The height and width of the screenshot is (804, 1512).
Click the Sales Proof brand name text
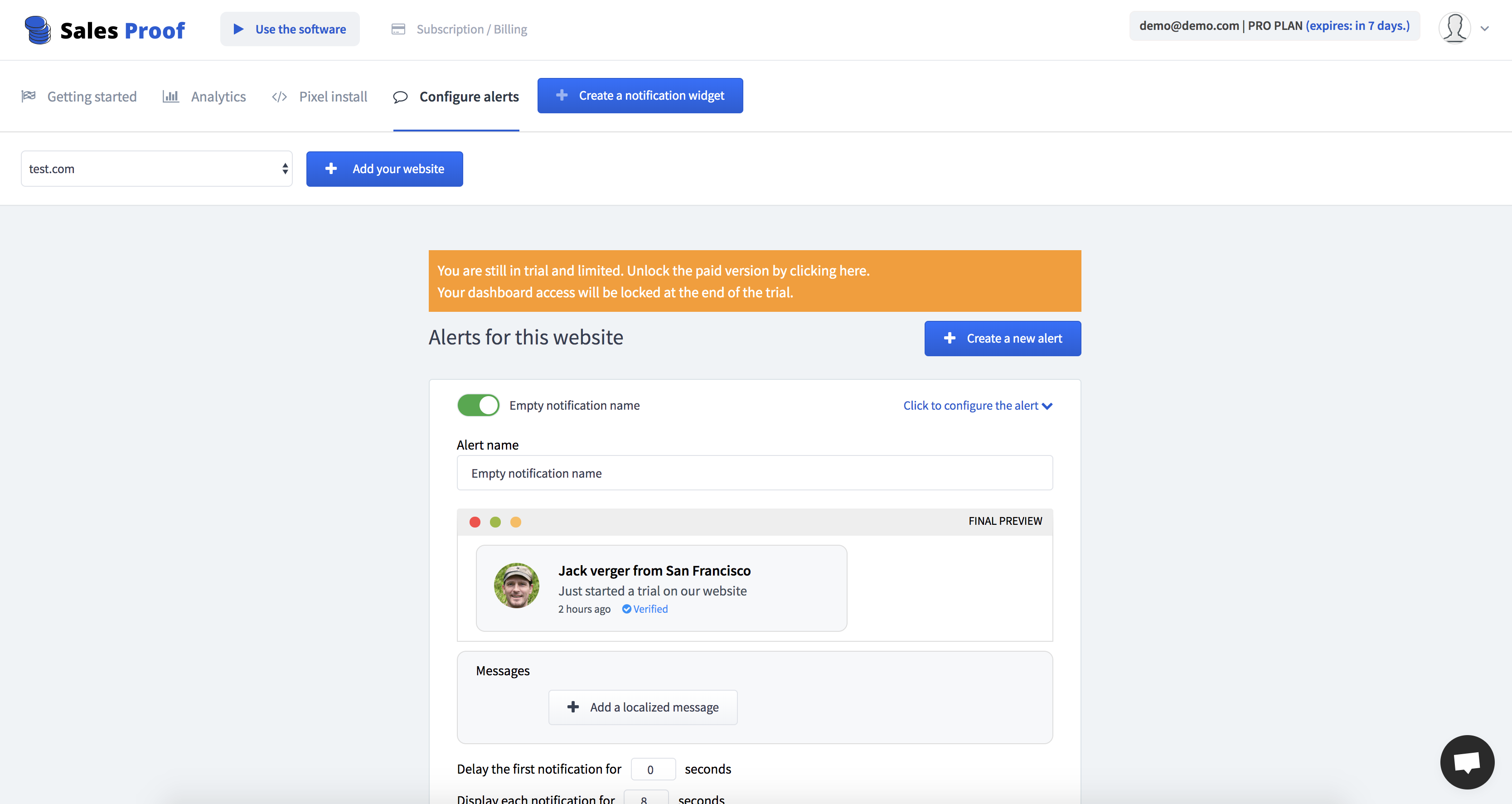[x=122, y=30]
